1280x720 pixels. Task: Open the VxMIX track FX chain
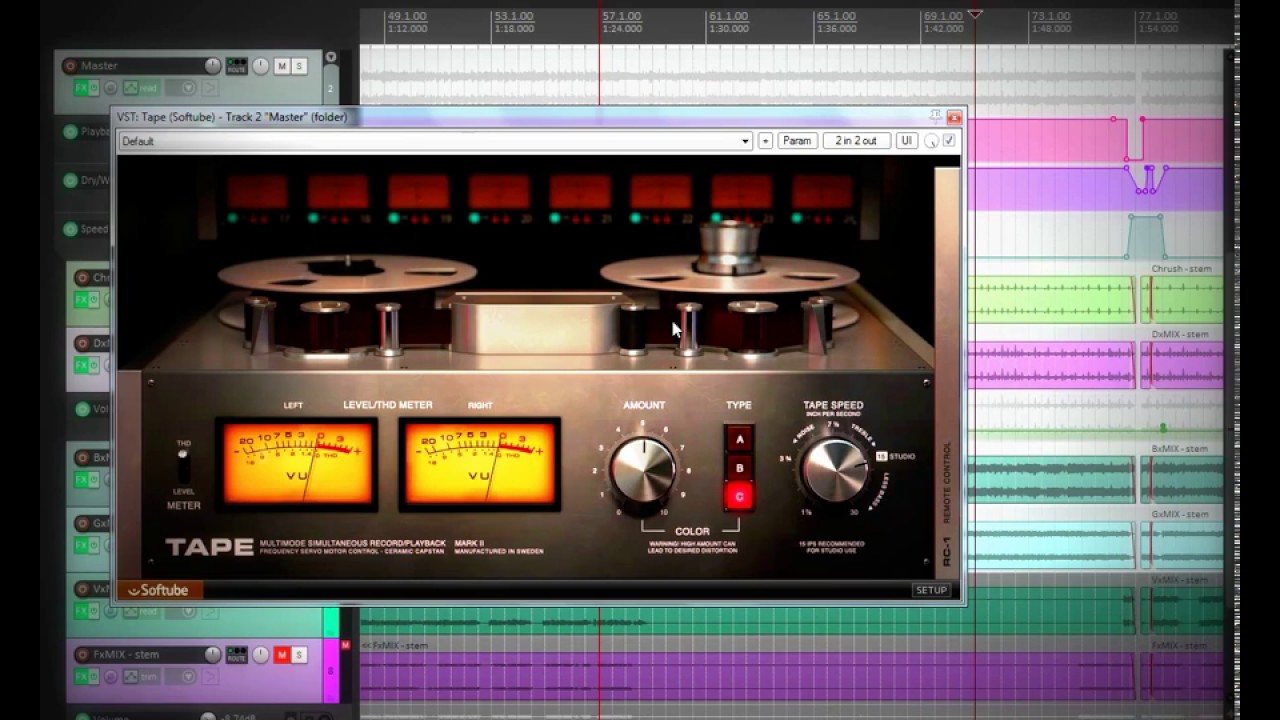click(82, 611)
